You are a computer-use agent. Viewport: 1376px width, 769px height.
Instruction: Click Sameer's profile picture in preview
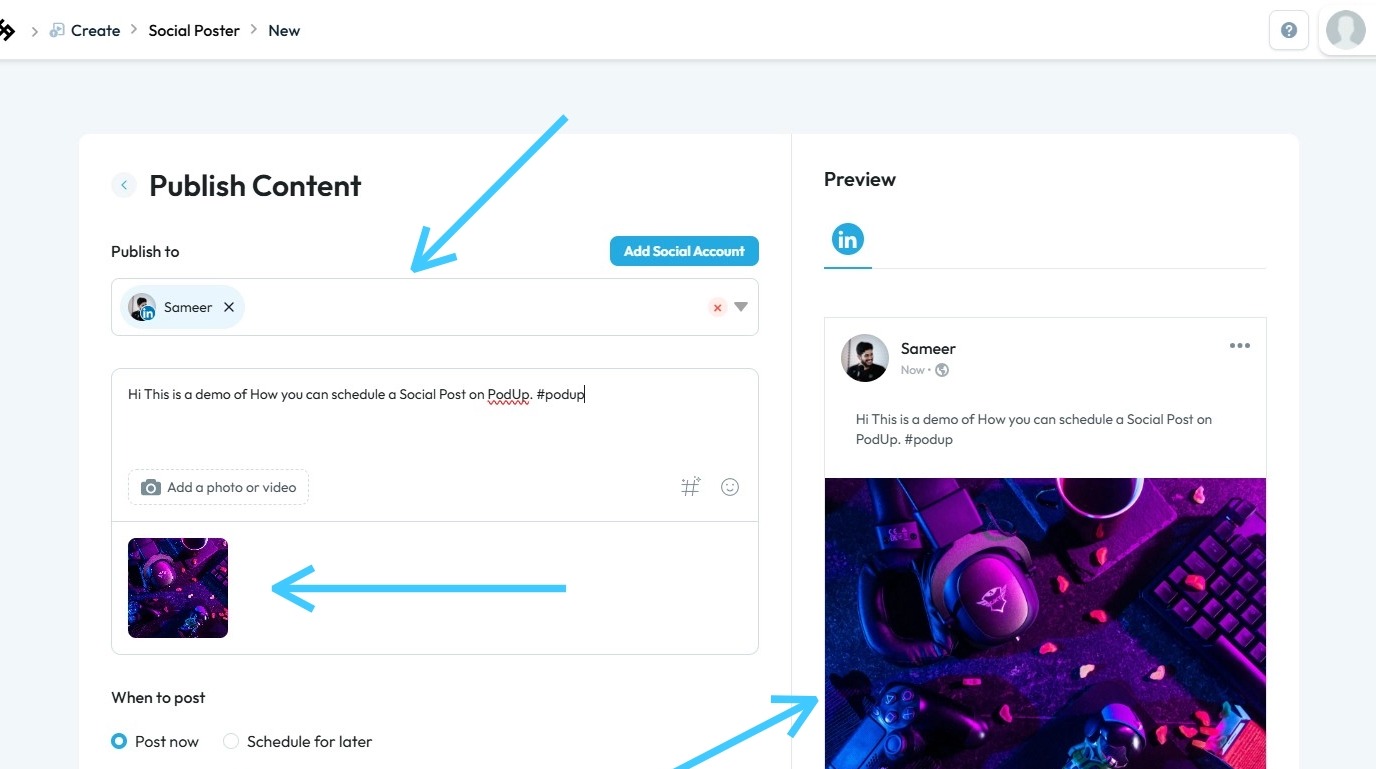tap(865, 358)
